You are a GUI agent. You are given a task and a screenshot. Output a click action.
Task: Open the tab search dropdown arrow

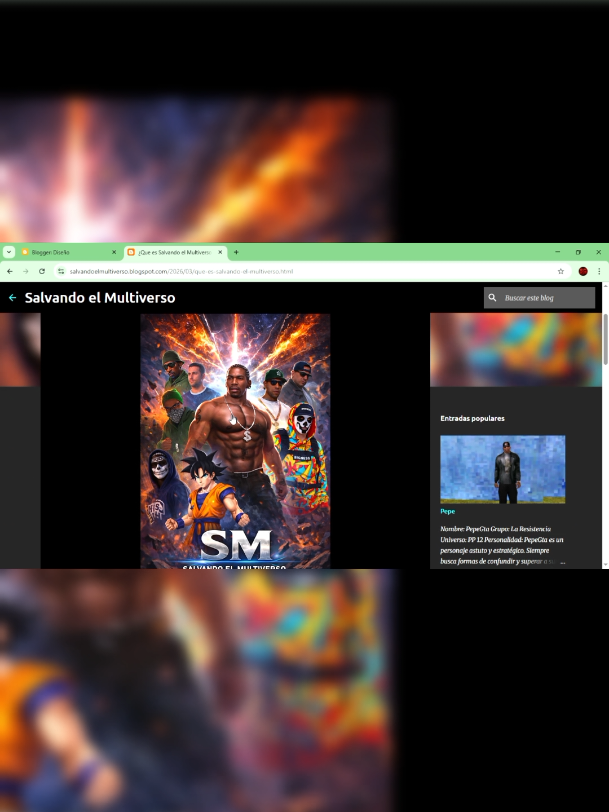point(9,252)
